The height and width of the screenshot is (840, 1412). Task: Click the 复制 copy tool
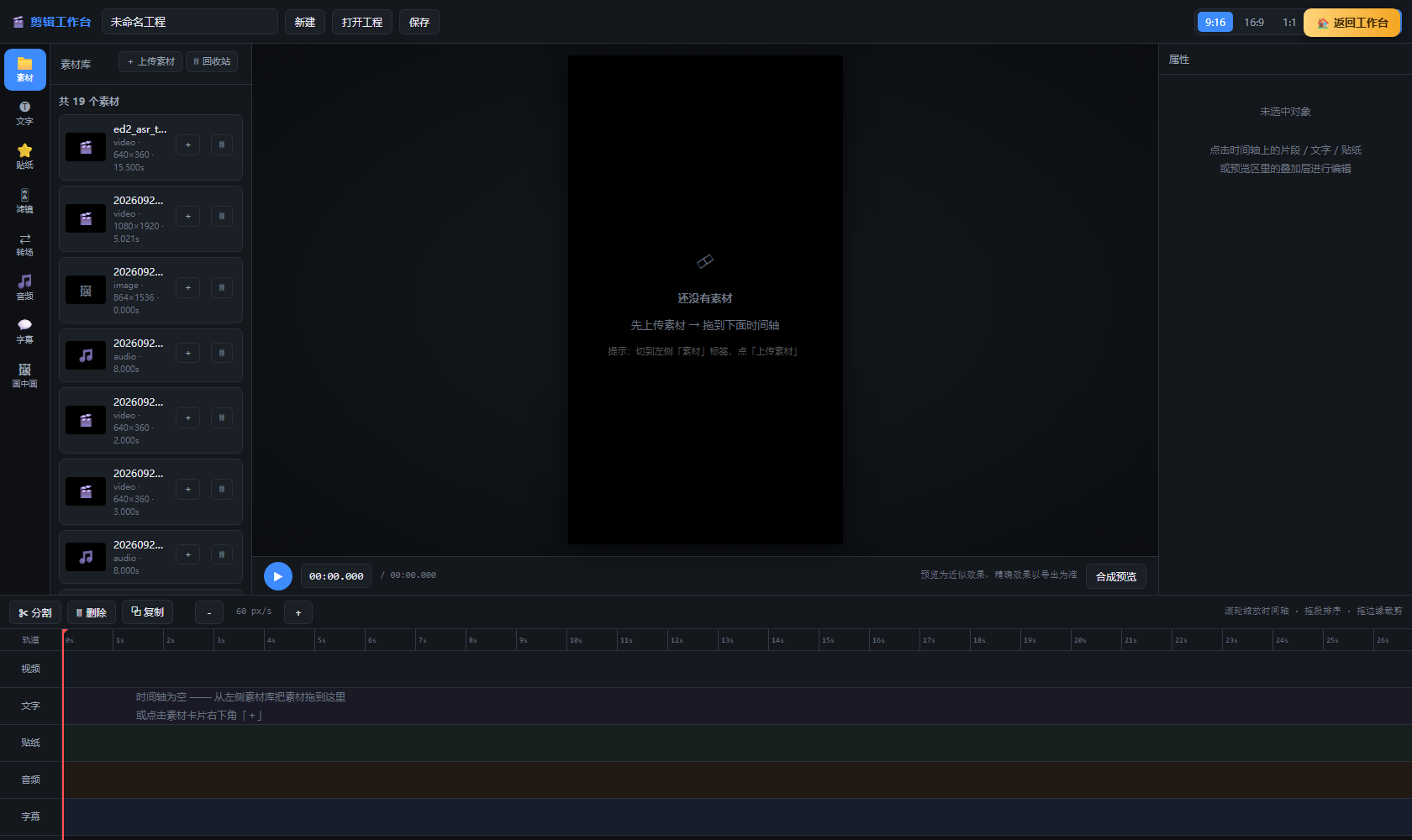[147, 612]
